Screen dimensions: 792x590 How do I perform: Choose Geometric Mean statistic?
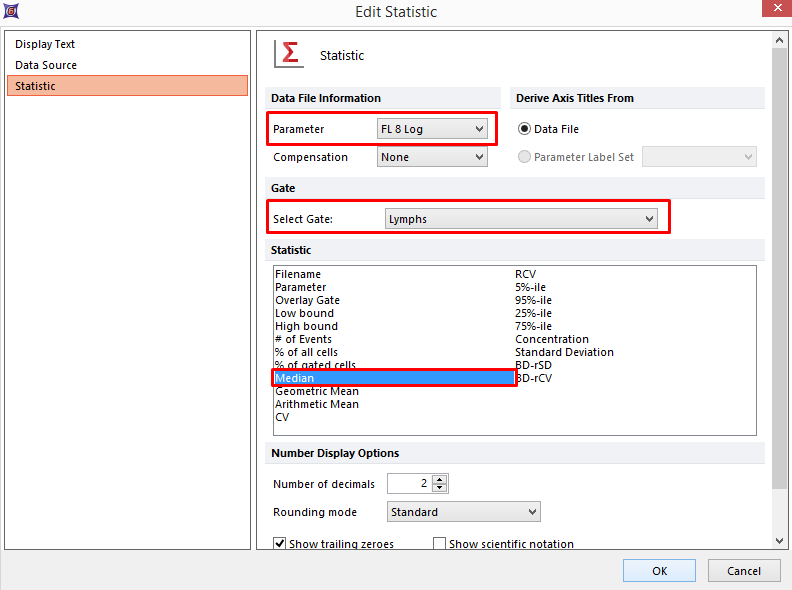(x=317, y=391)
